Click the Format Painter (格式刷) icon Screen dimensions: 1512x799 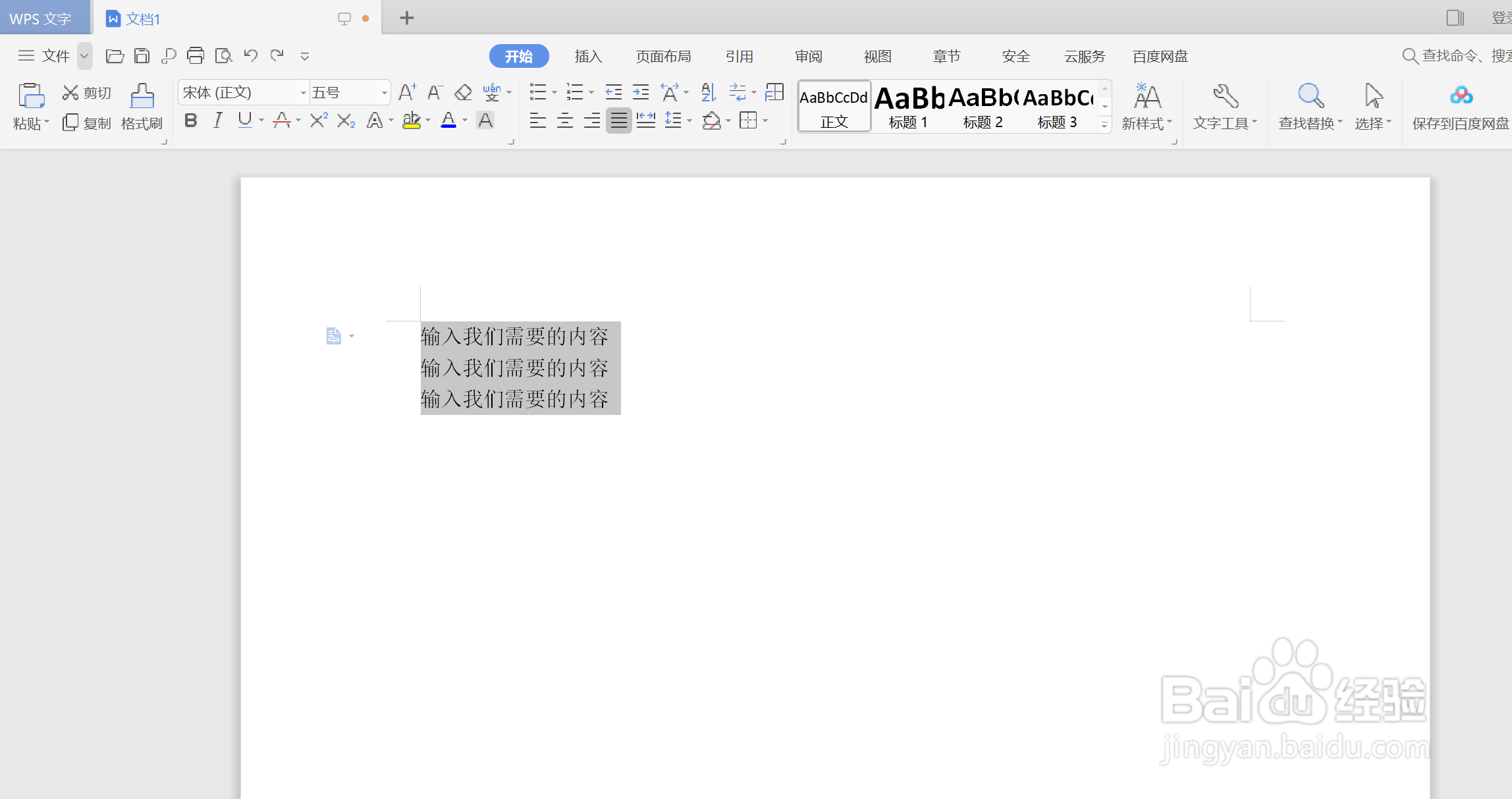pos(142,97)
